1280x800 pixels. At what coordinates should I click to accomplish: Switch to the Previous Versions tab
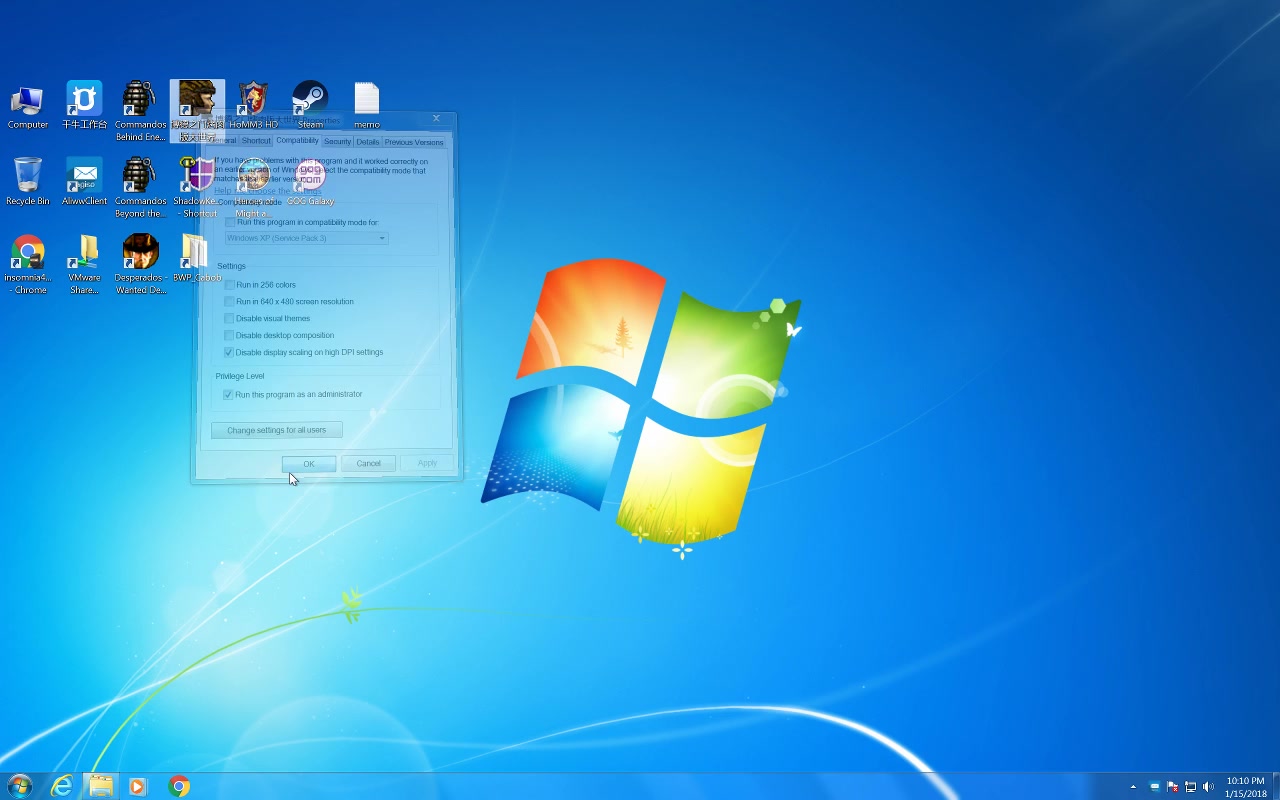414,142
